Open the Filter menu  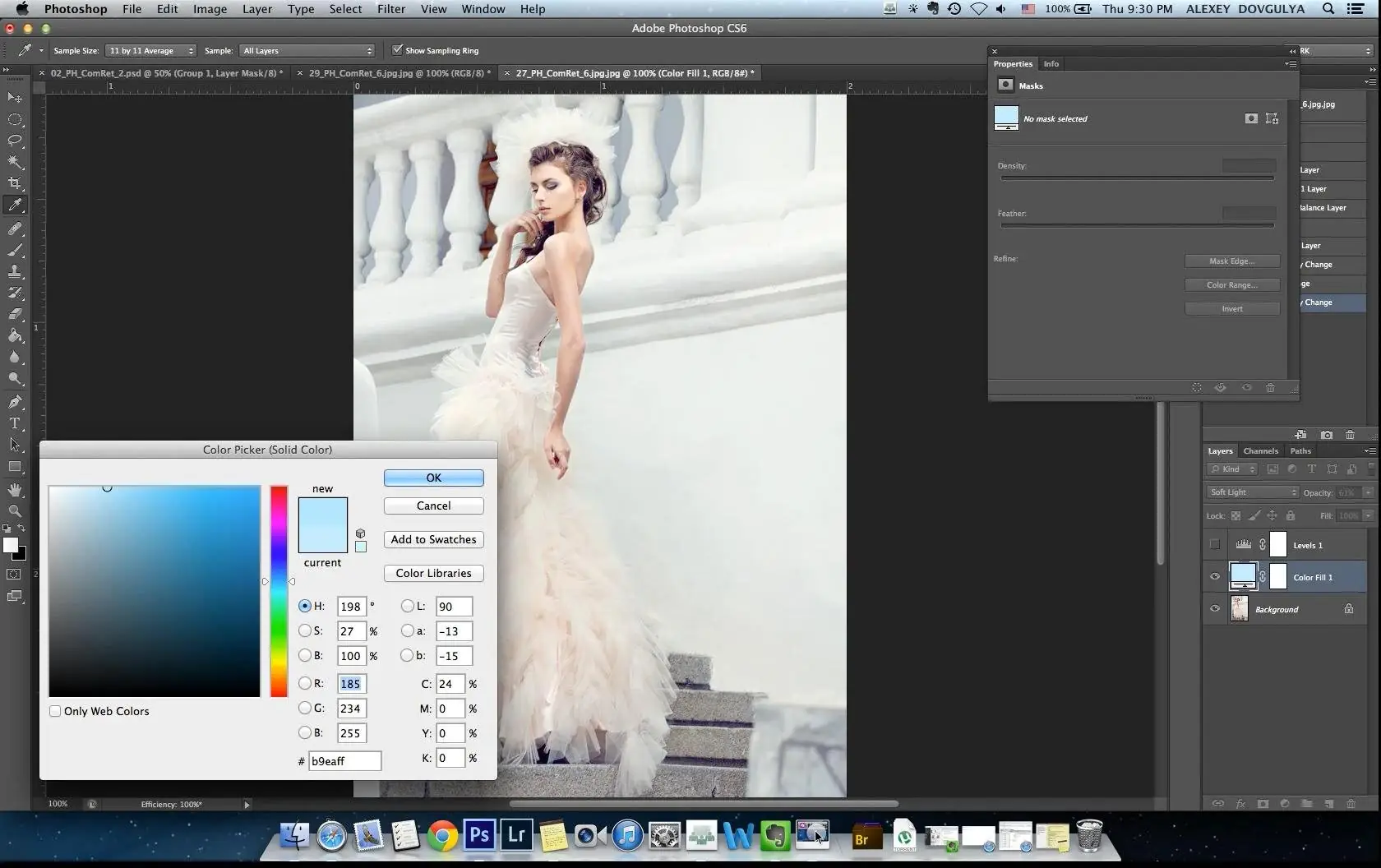point(391,9)
